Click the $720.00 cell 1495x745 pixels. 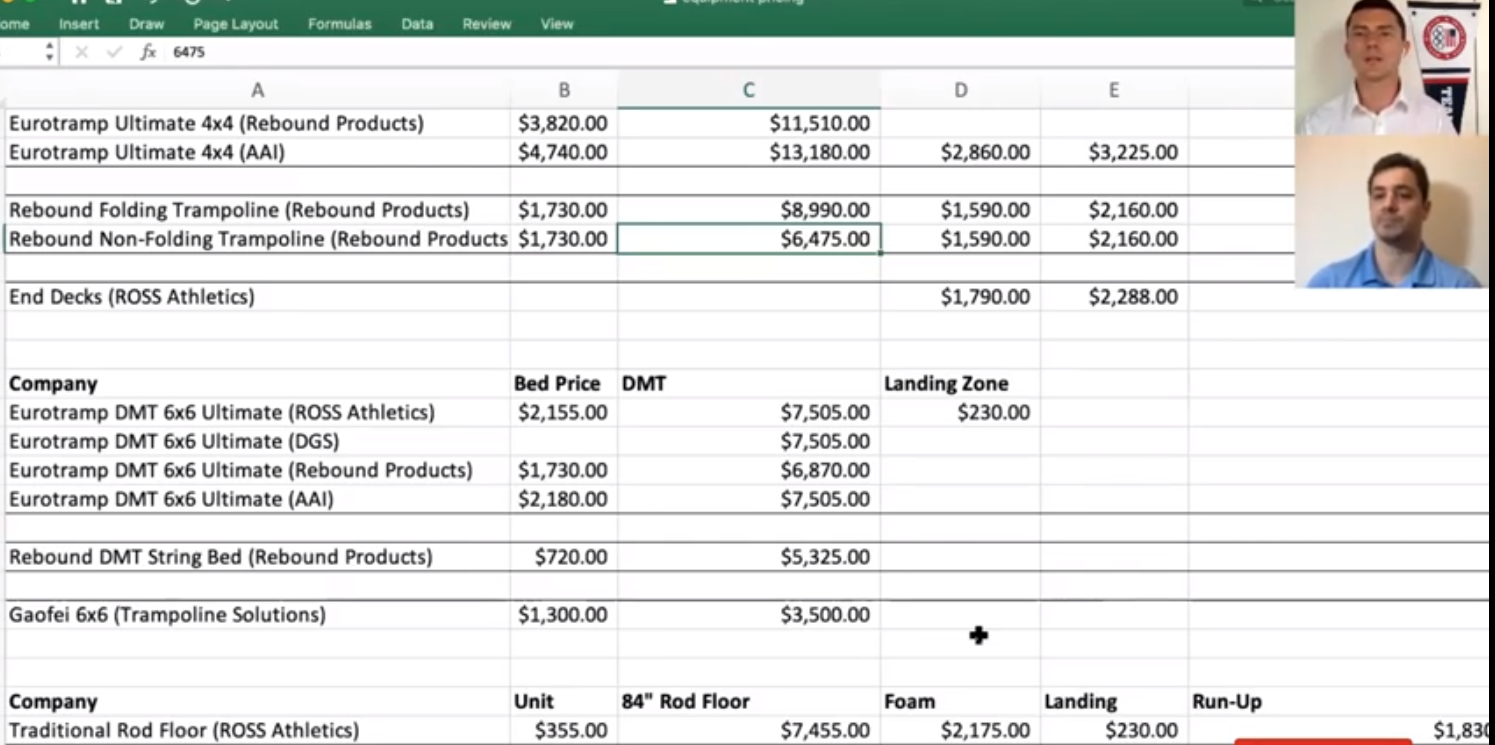pyautogui.click(x=564, y=557)
